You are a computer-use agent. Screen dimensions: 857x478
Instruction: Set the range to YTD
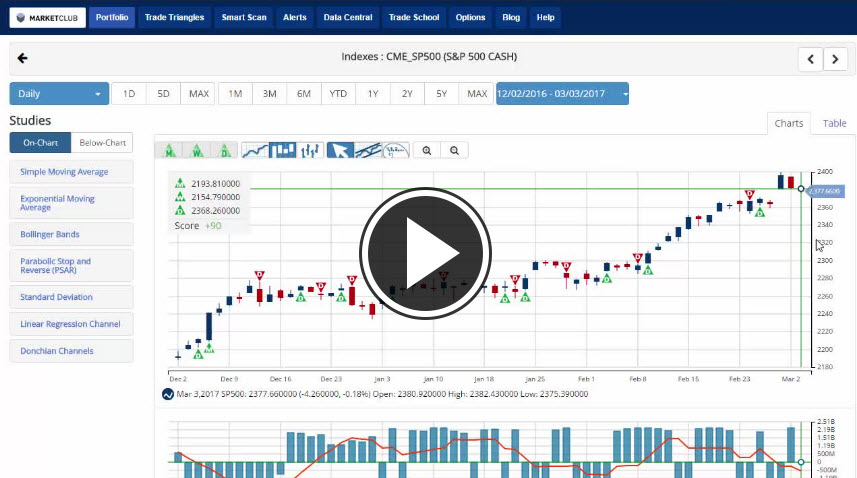point(338,94)
